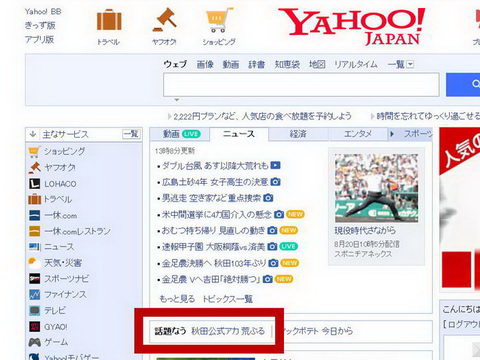480x360 pixels.
Task: Open ショッピング in the services sidebar
Action: pyautogui.click(x=64, y=151)
